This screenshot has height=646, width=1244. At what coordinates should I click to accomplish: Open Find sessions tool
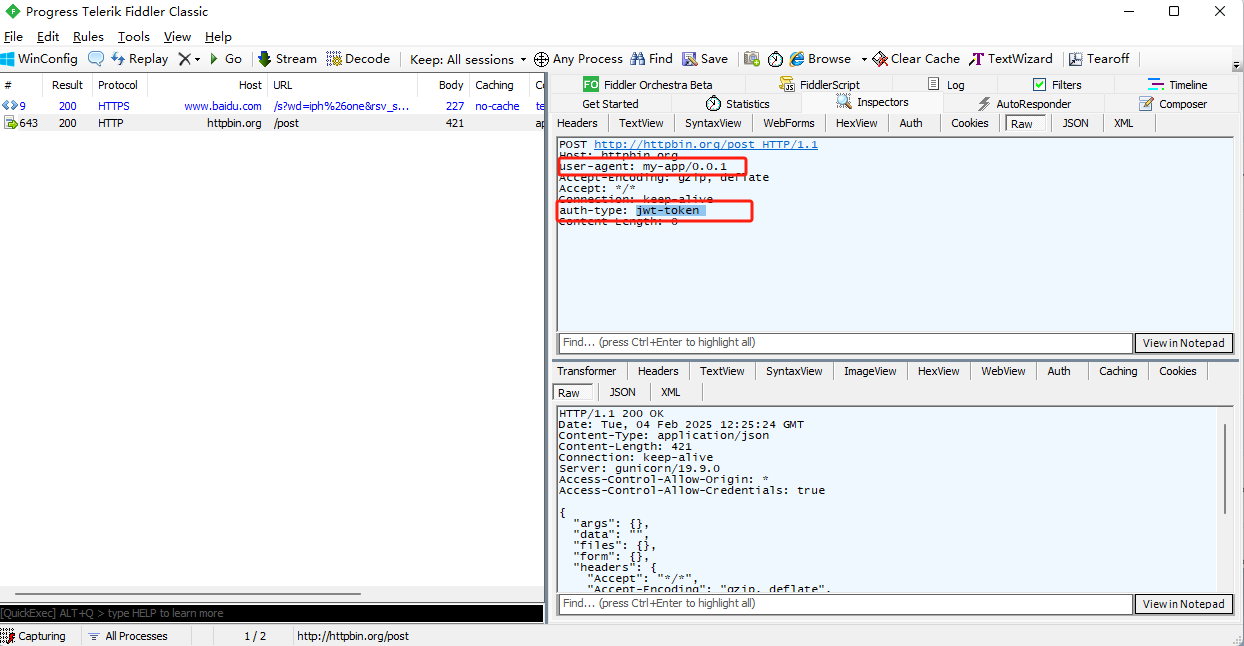pyautogui.click(x=651, y=59)
